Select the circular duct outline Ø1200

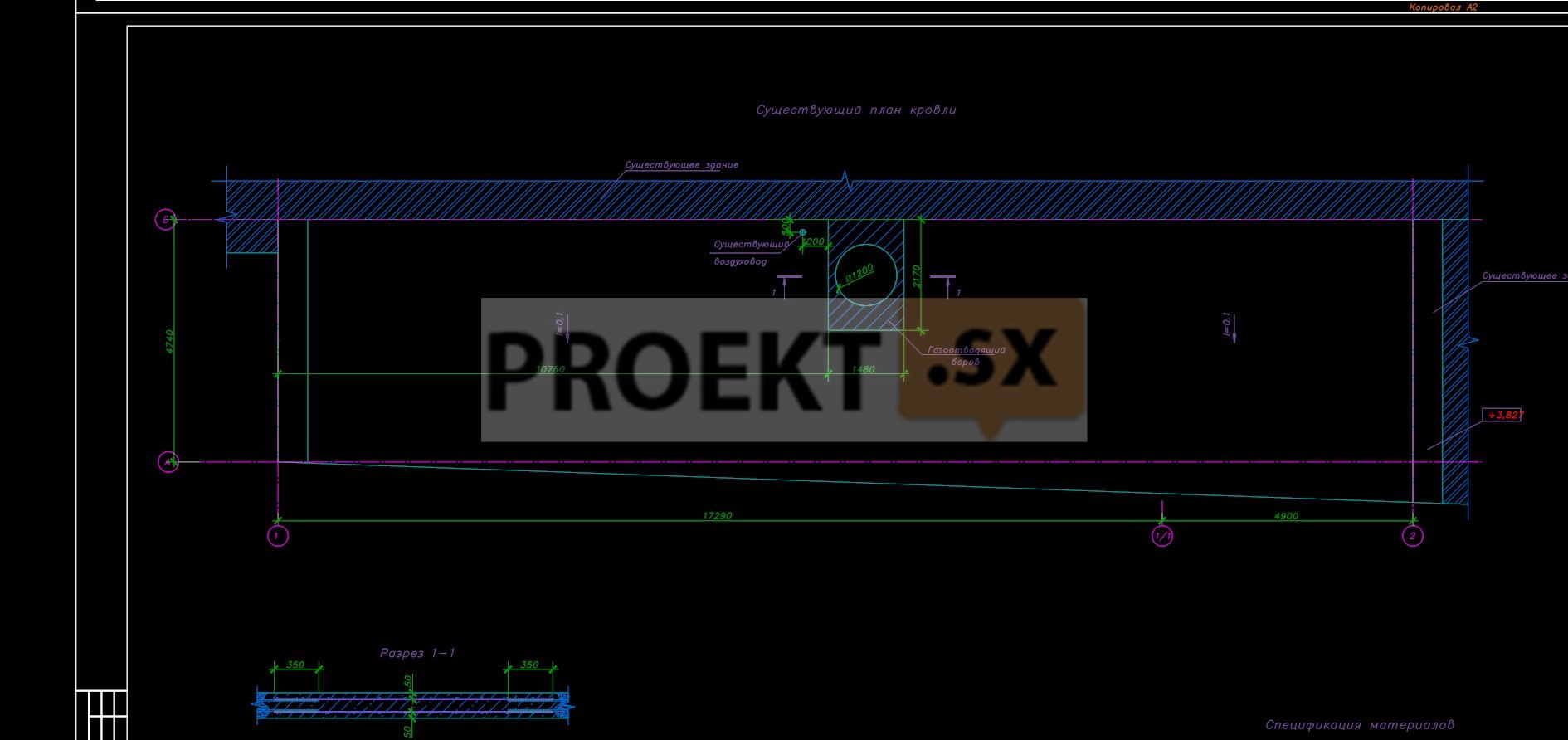pyautogui.click(x=866, y=275)
